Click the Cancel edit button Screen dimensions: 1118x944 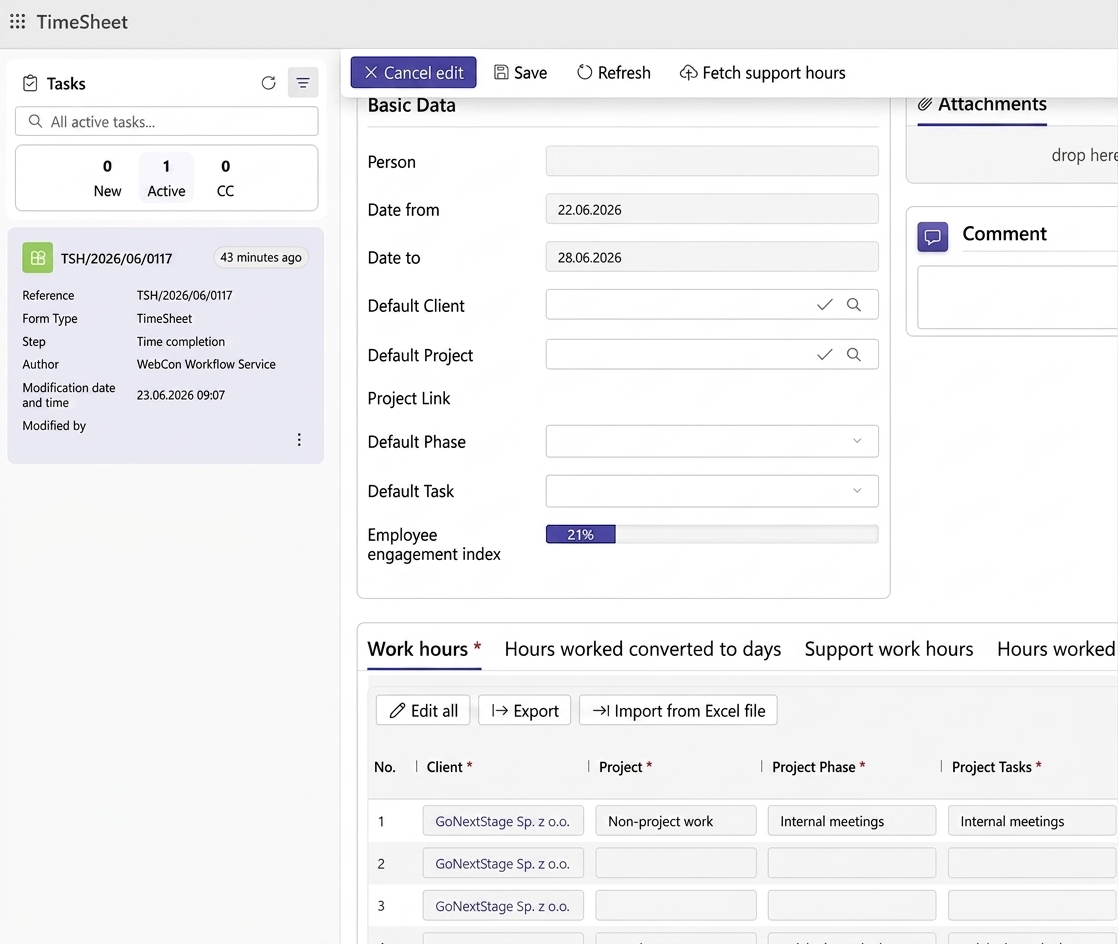pos(414,73)
